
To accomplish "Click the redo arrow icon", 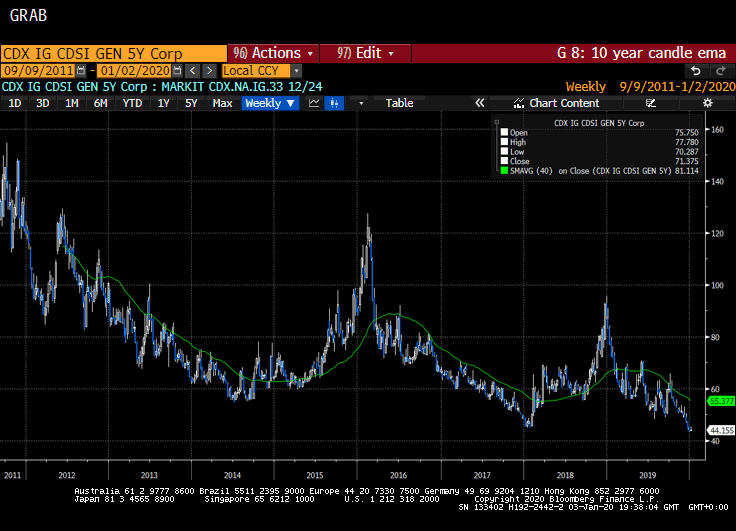I will pos(721,71).
